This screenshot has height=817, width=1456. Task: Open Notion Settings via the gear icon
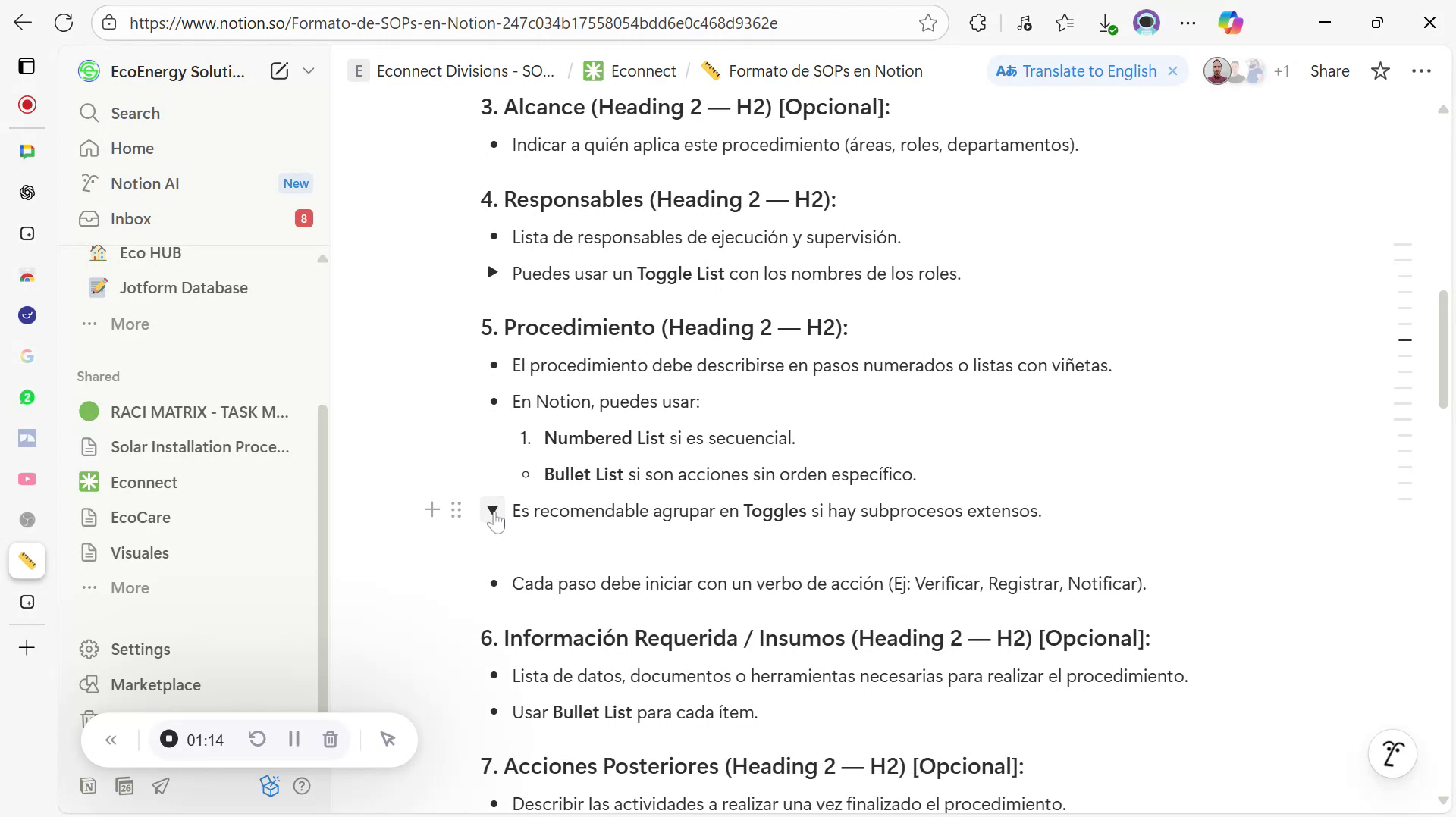pyautogui.click(x=140, y=649)
